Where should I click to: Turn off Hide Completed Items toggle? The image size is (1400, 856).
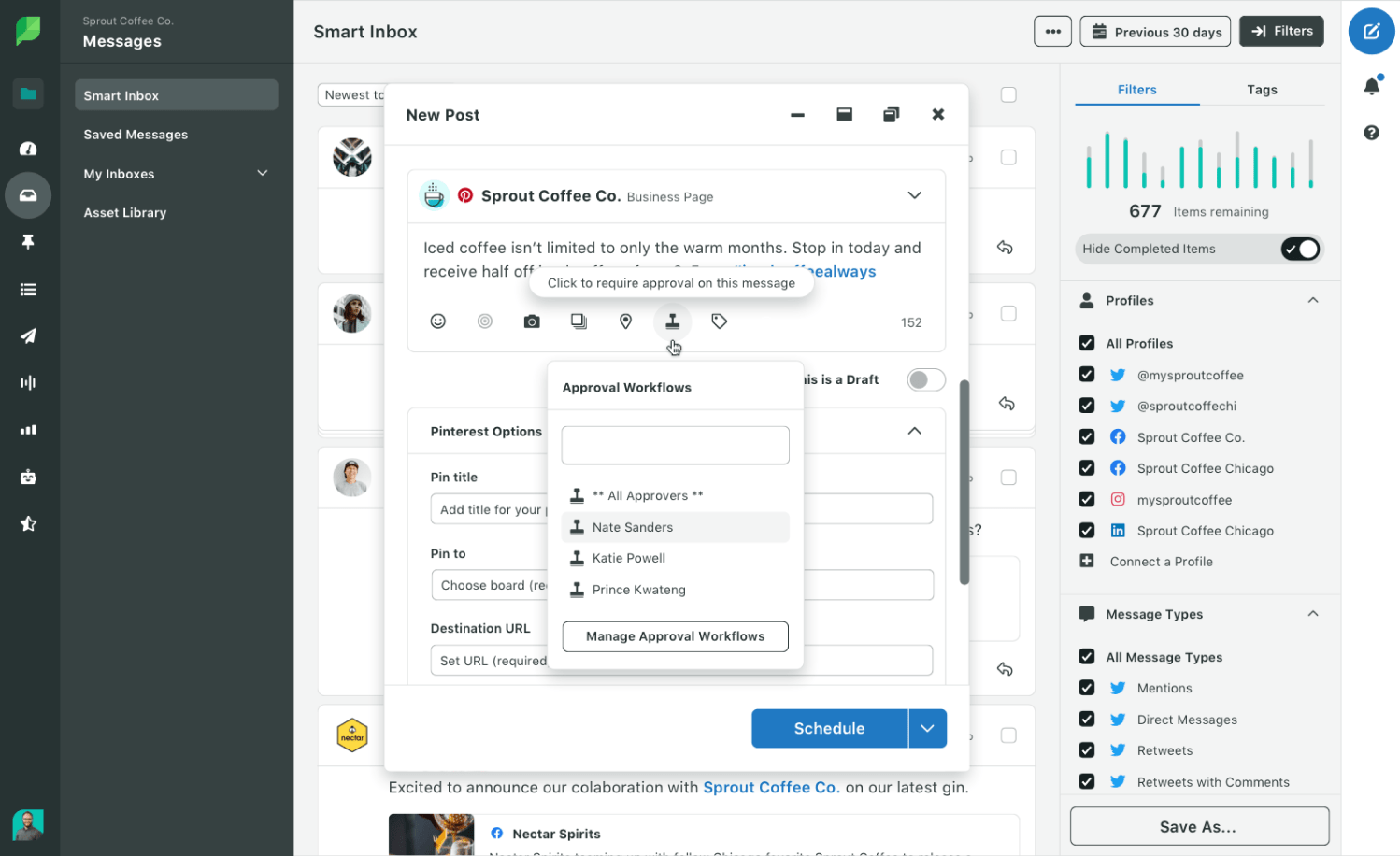(1299, 249)
